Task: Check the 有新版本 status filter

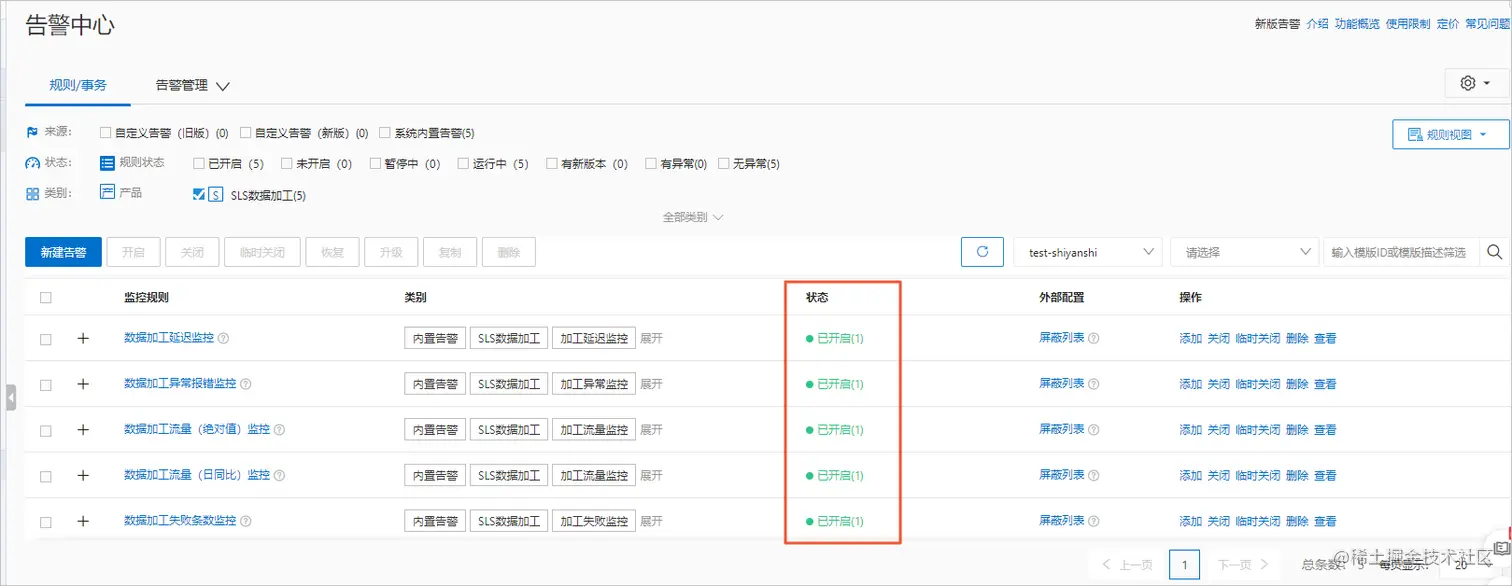Action: coord(551,163)
